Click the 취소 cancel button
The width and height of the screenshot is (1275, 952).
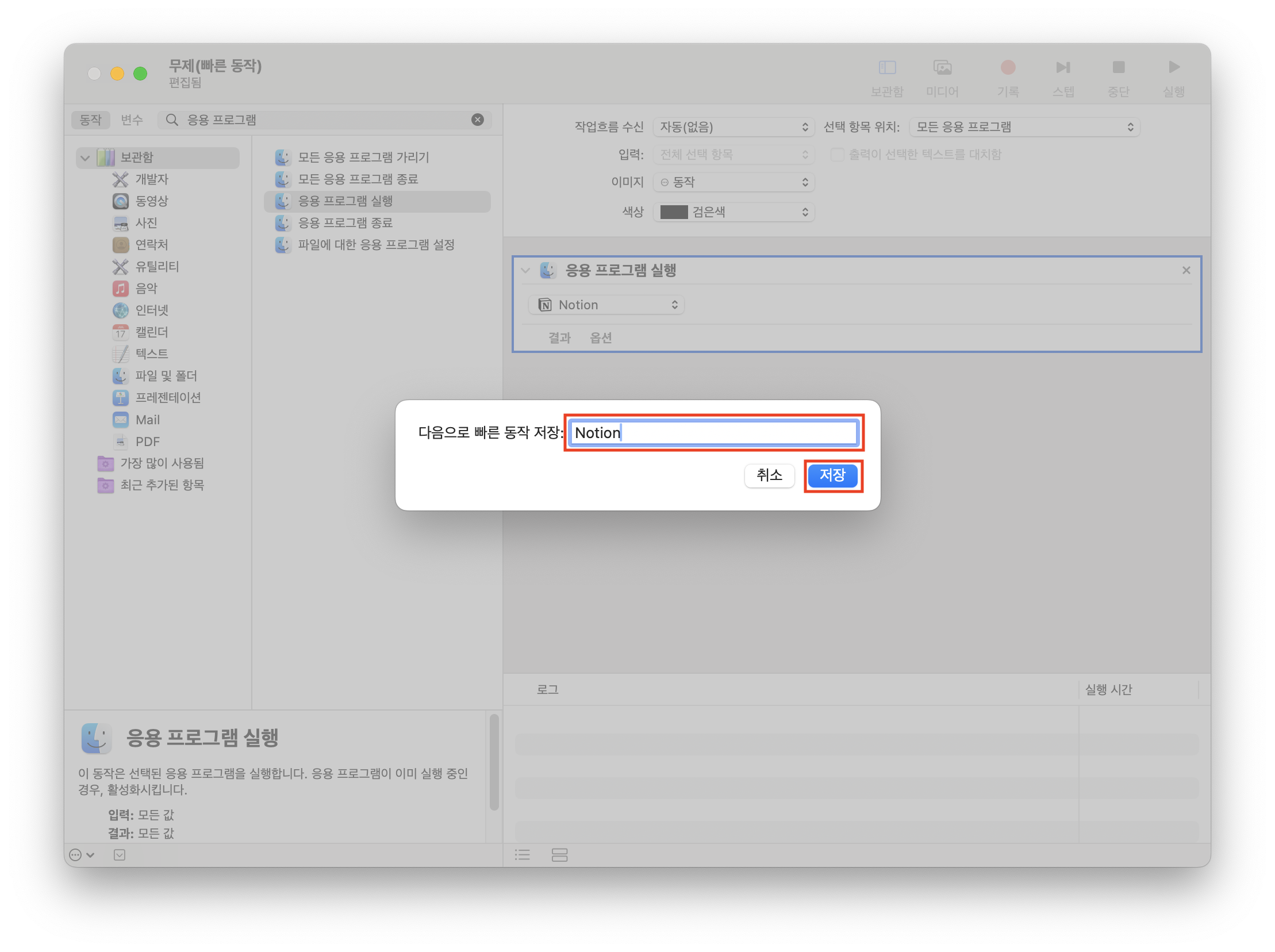click(x=769, y=475)
